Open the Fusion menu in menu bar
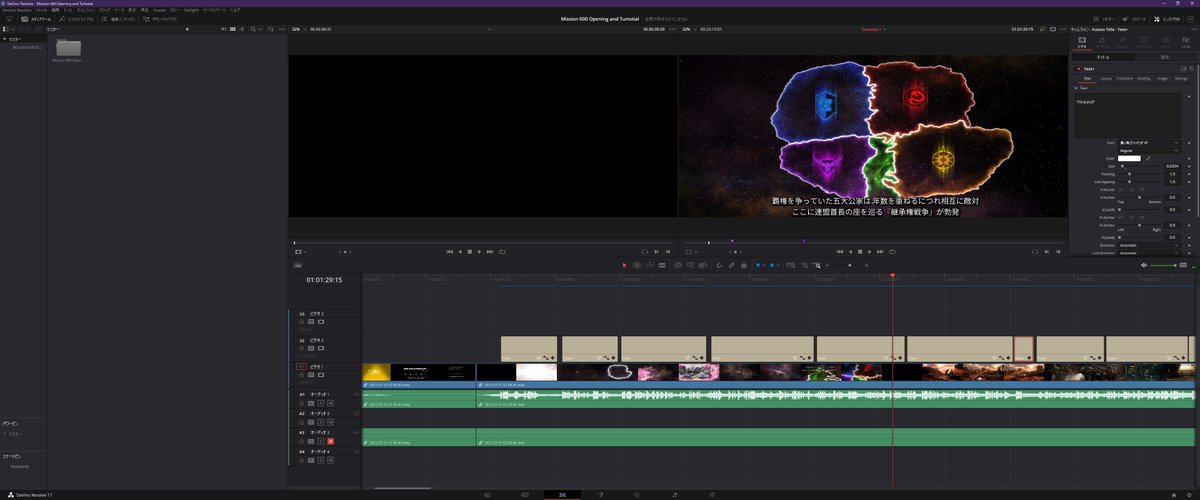This screenshot has height=500, width=1200. pos(158,9)
